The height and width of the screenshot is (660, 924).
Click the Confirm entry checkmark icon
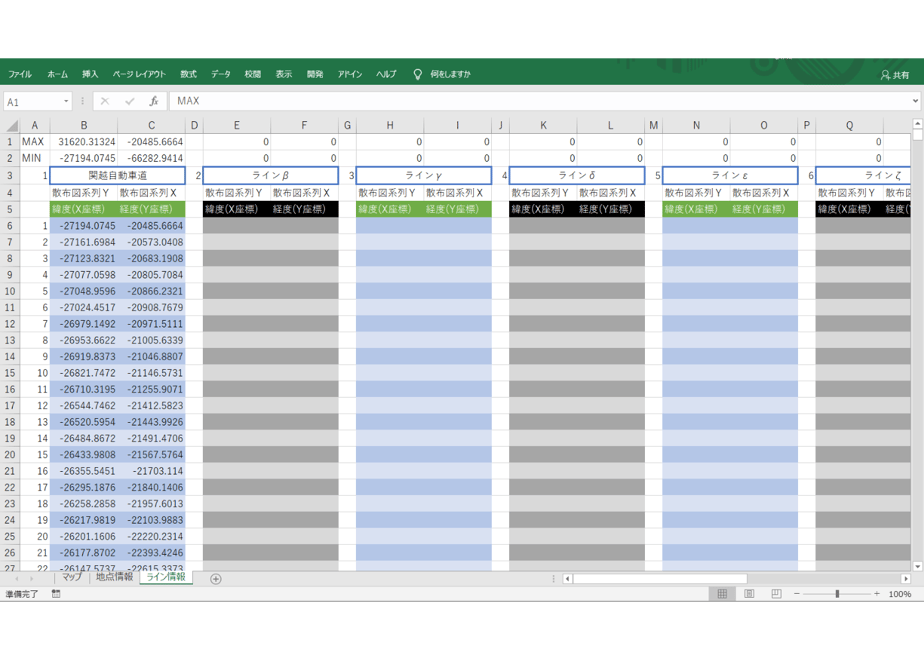coord(130,101)
